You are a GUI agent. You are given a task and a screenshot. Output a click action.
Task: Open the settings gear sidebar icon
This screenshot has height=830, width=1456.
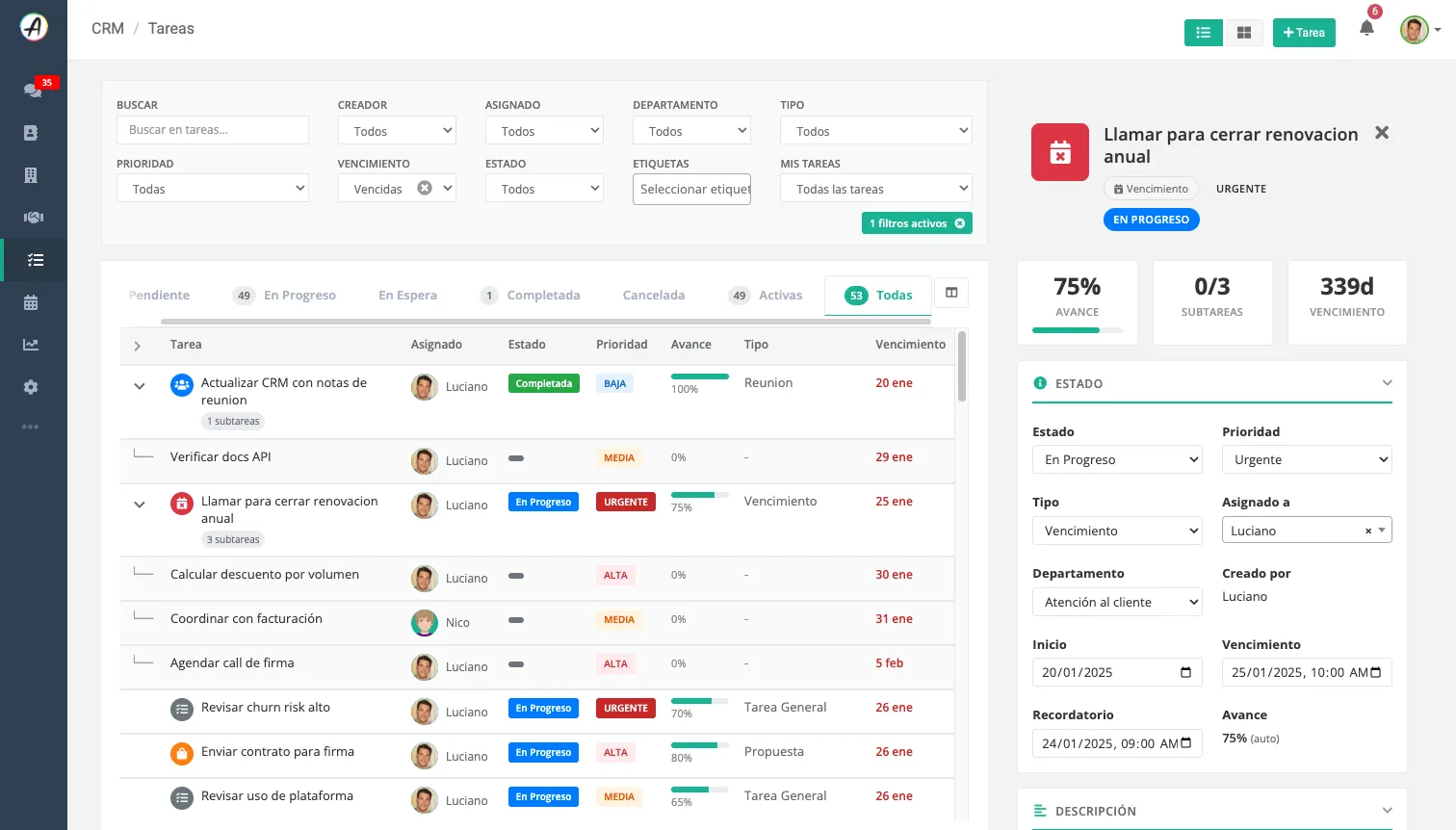31,387
